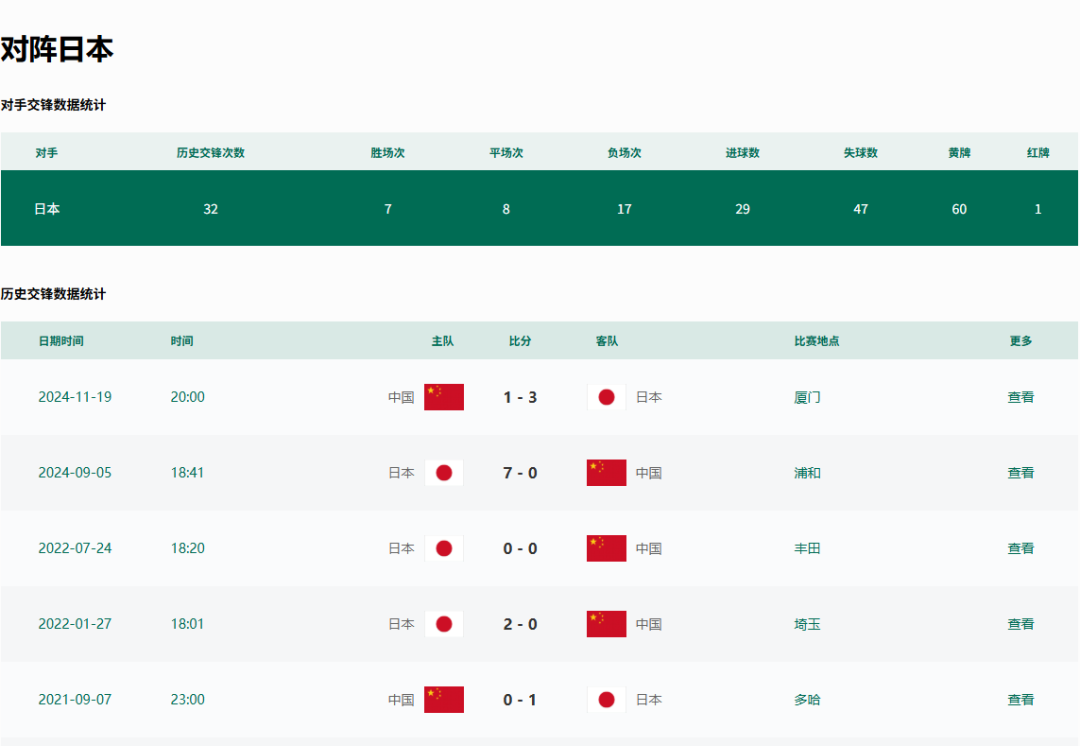This screenshot has width=1080, height=746.
Task: View details of the 多哈 match via 查看
Action: [x=1020, y=700]
